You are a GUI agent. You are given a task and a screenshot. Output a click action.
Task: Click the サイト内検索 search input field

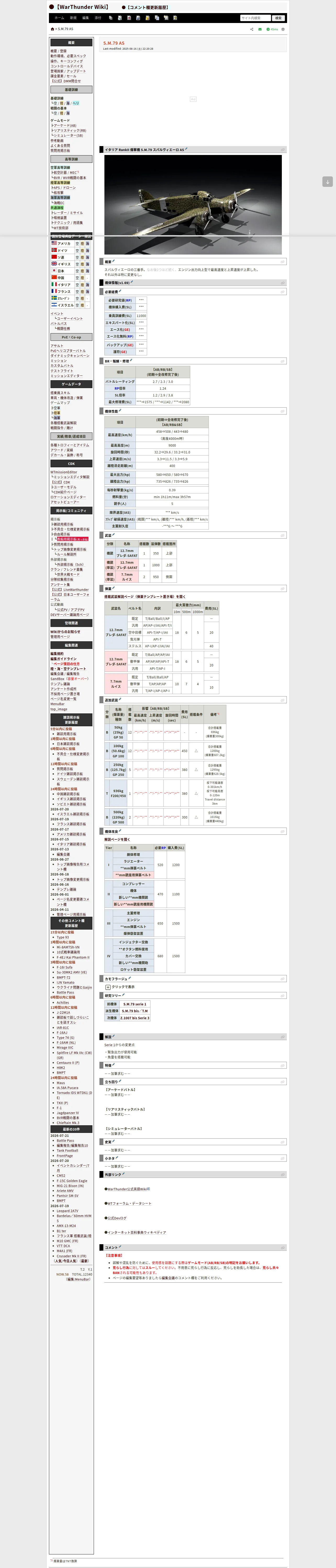click(x=255, y=18)
